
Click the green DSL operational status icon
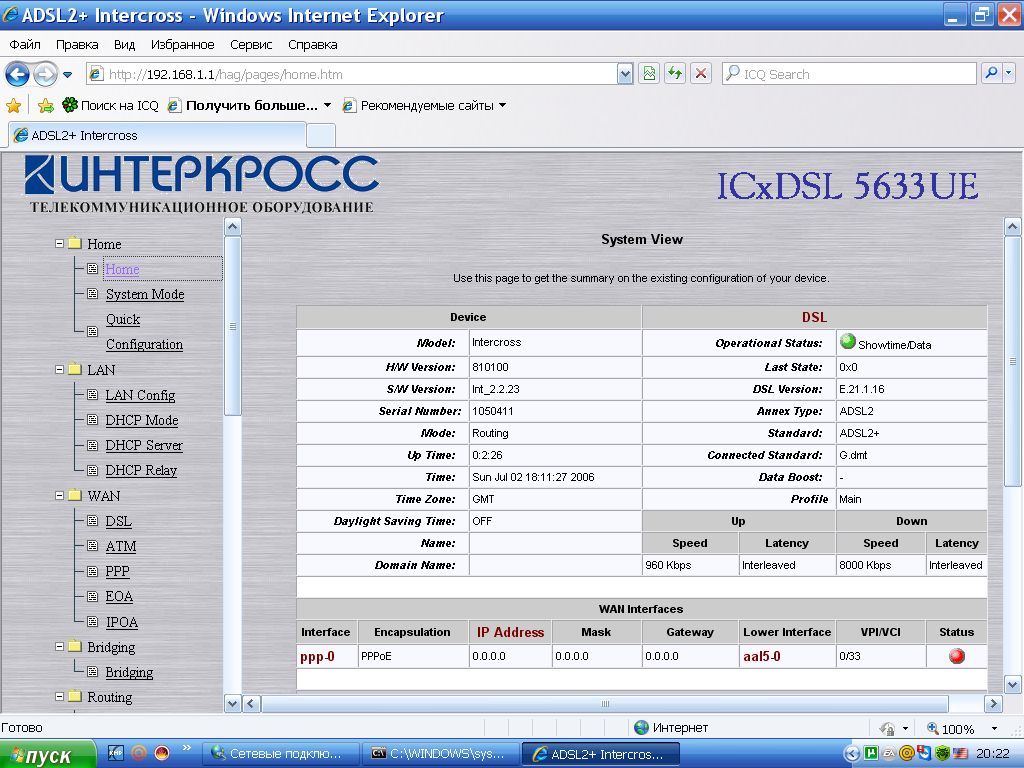[848, 342]
